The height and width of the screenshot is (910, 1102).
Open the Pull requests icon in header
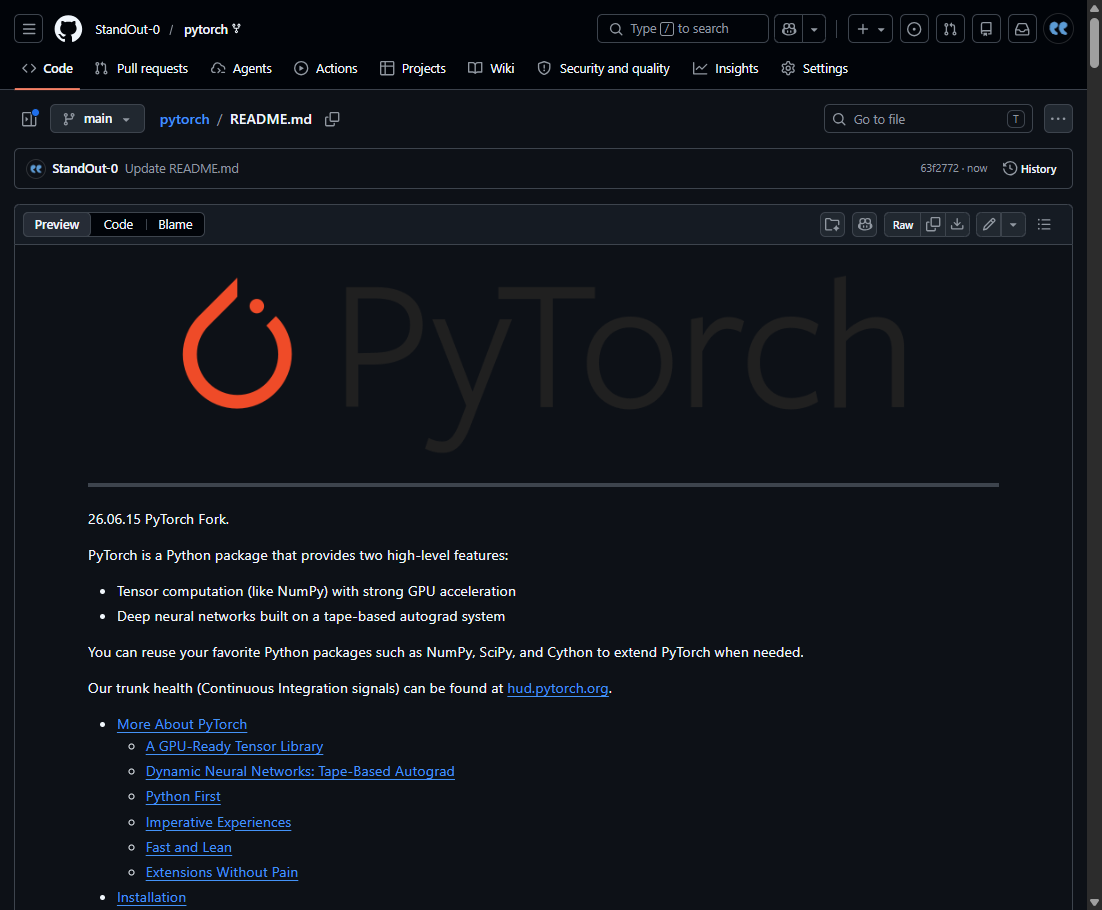[950, 29]
